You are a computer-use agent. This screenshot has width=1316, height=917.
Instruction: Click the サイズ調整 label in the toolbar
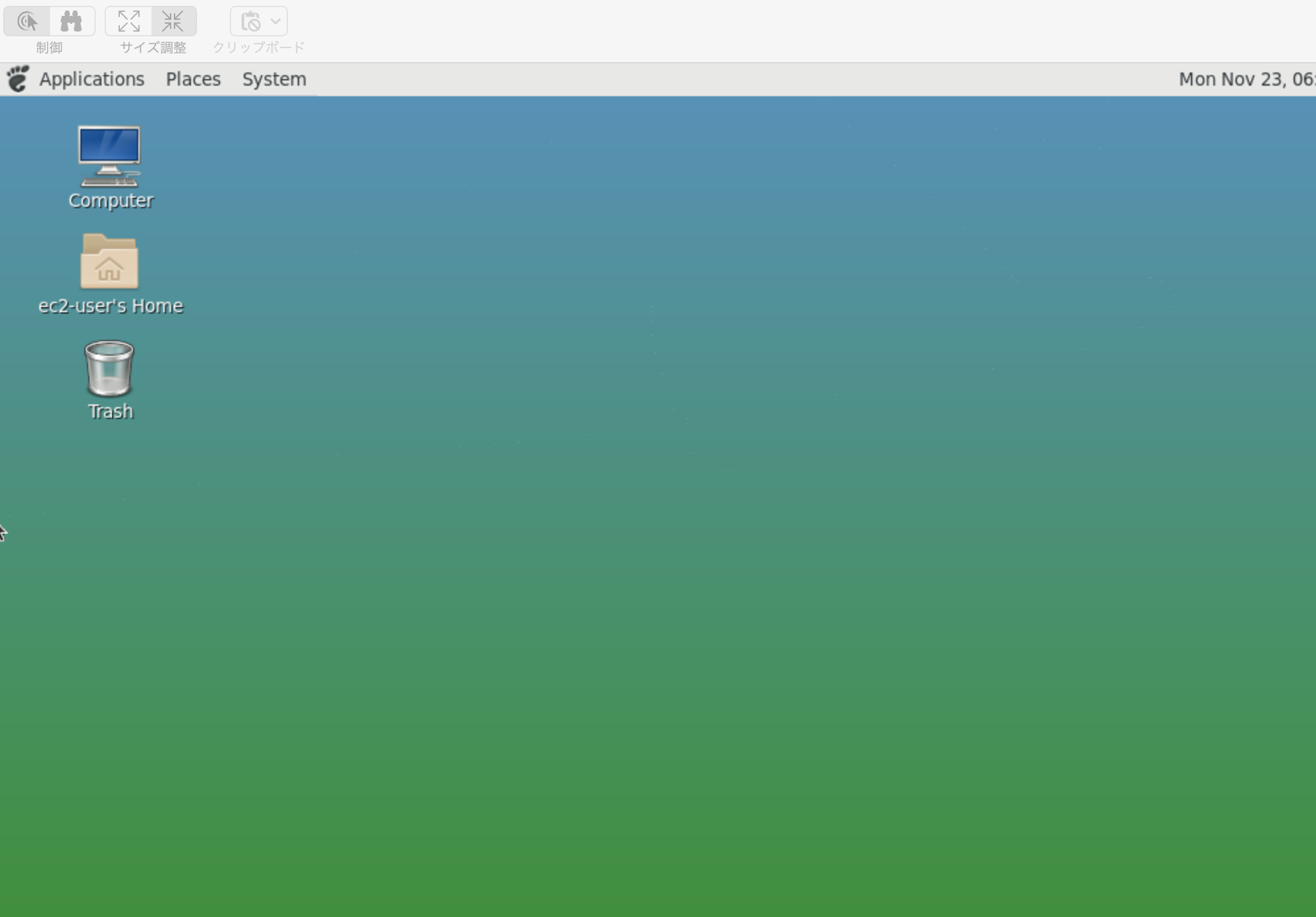[x=153, y=47]
